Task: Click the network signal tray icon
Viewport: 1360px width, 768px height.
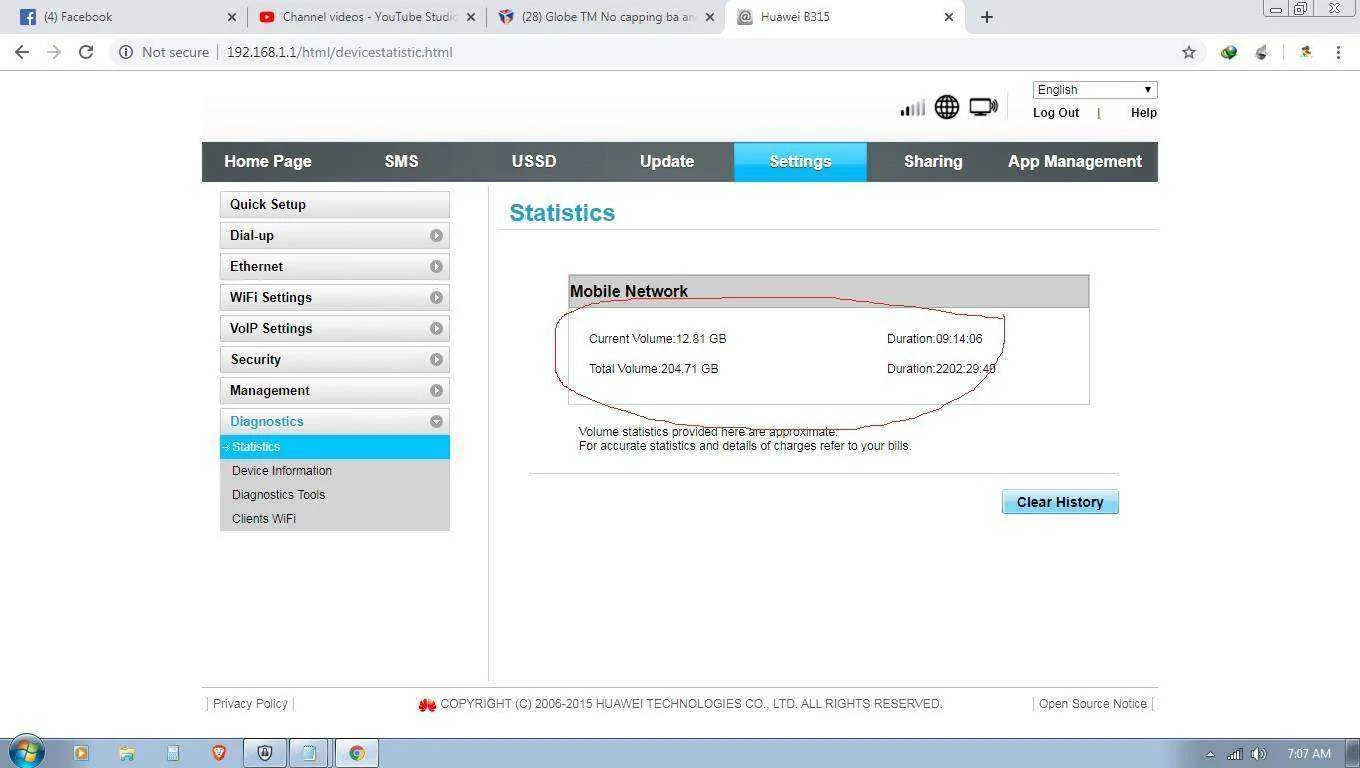Action: click(x=1235, y=754)
